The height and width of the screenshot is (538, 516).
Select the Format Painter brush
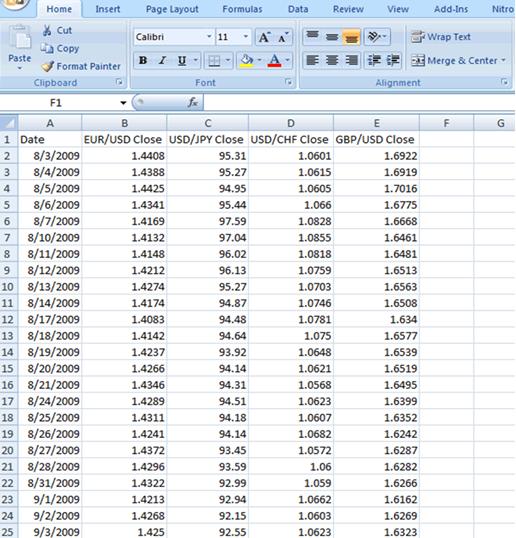pos(47,66)
